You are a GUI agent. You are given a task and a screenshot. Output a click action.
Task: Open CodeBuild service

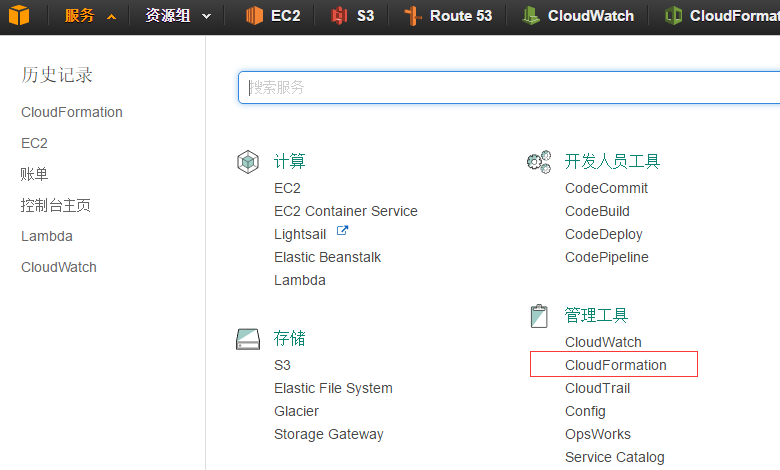click(x=597, y=211)
